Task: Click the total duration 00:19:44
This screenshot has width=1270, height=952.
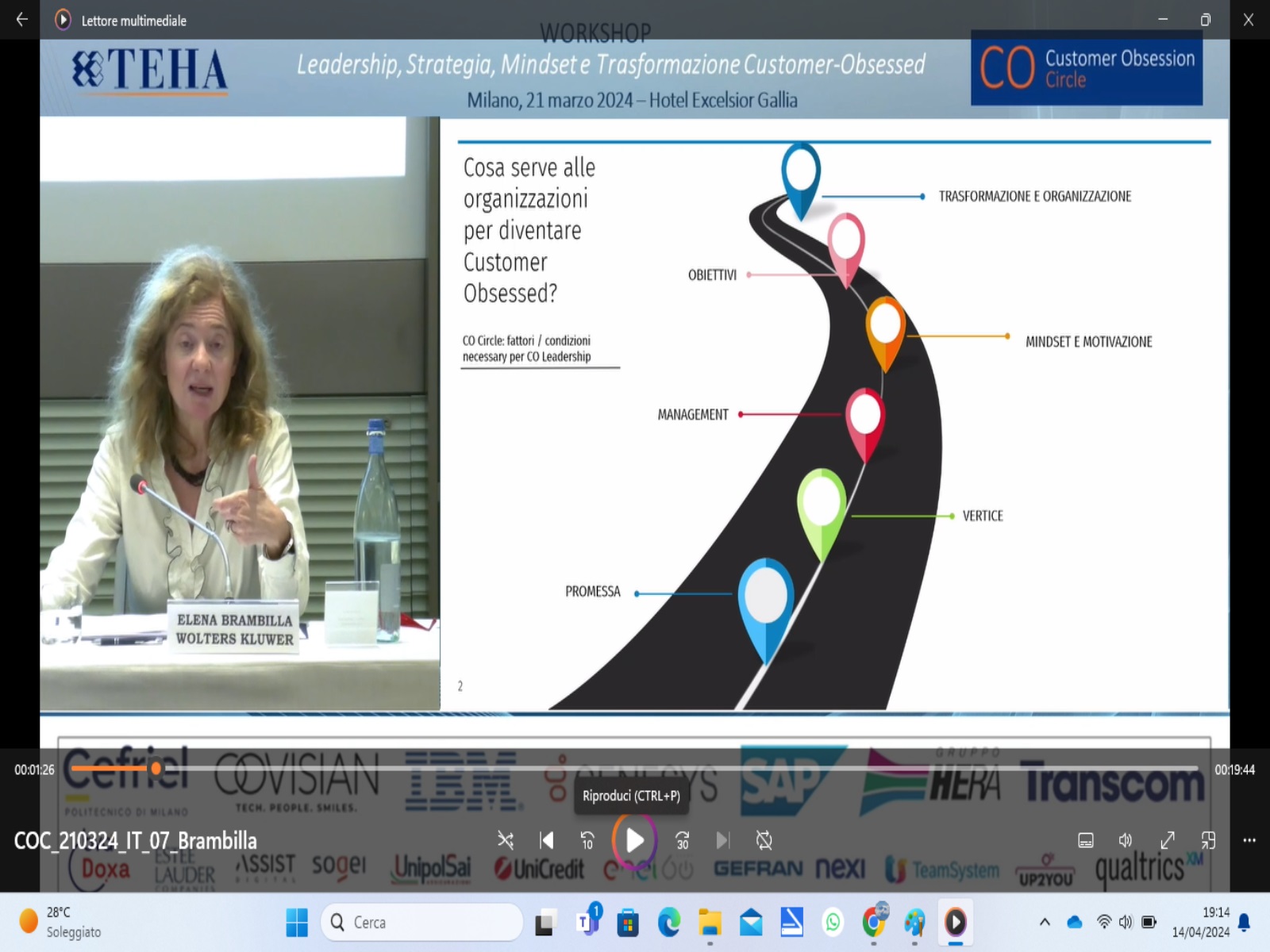Action: 1234,770
